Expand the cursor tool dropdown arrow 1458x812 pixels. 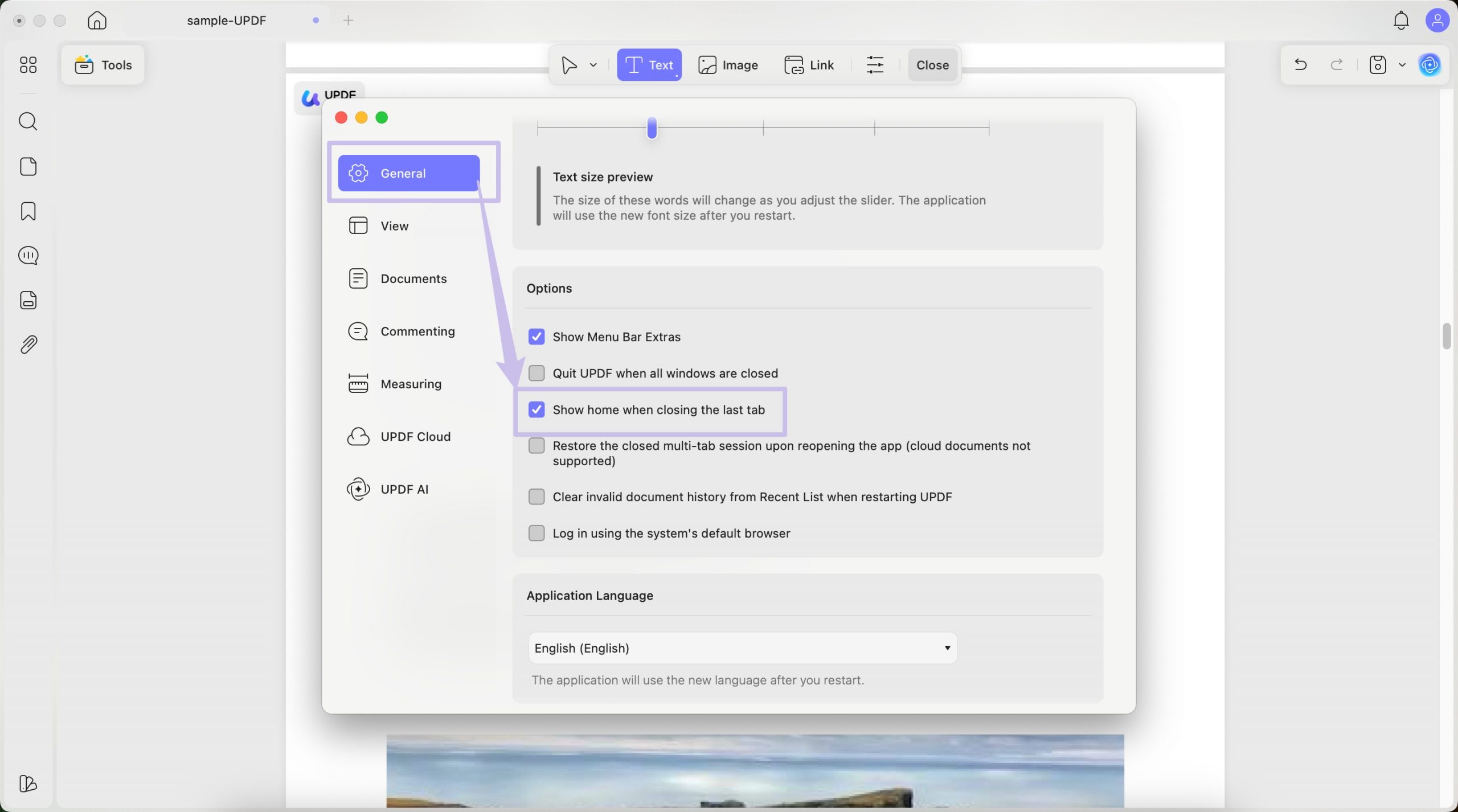(x=593, y=65)
